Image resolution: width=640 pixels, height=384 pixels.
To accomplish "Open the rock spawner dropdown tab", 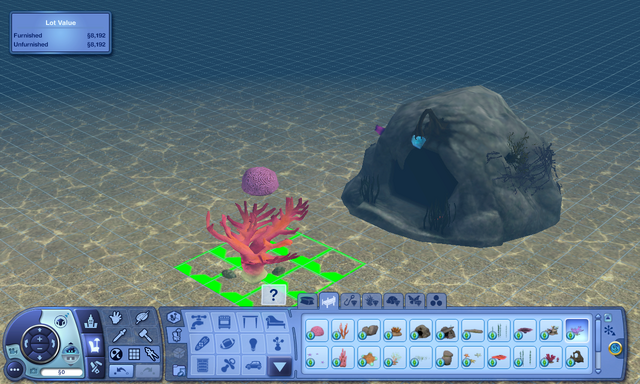I will coord(393,301).
